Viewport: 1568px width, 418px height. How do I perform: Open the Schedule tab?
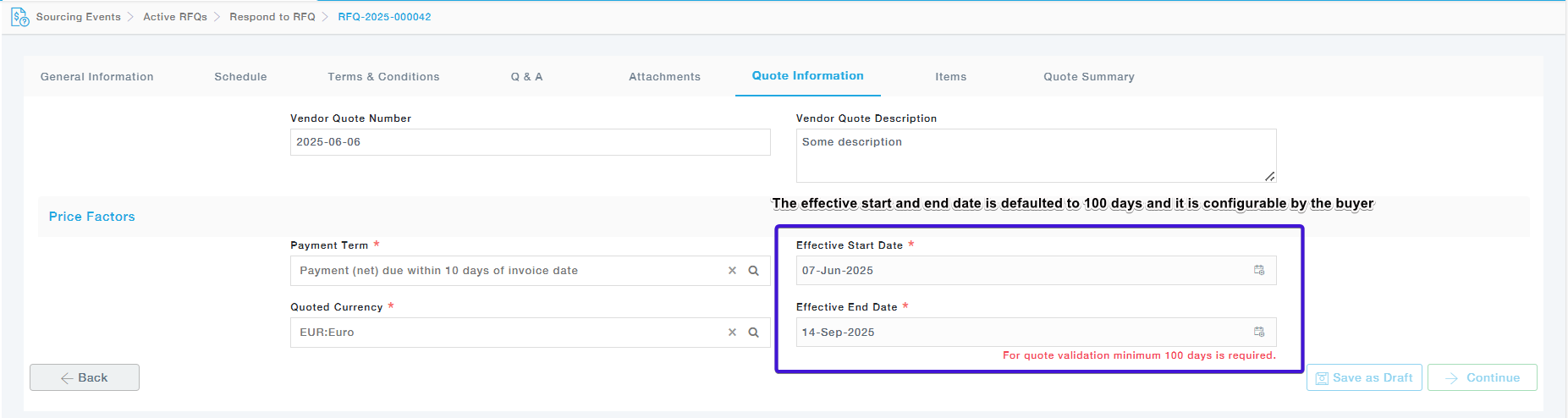[240, 77]
